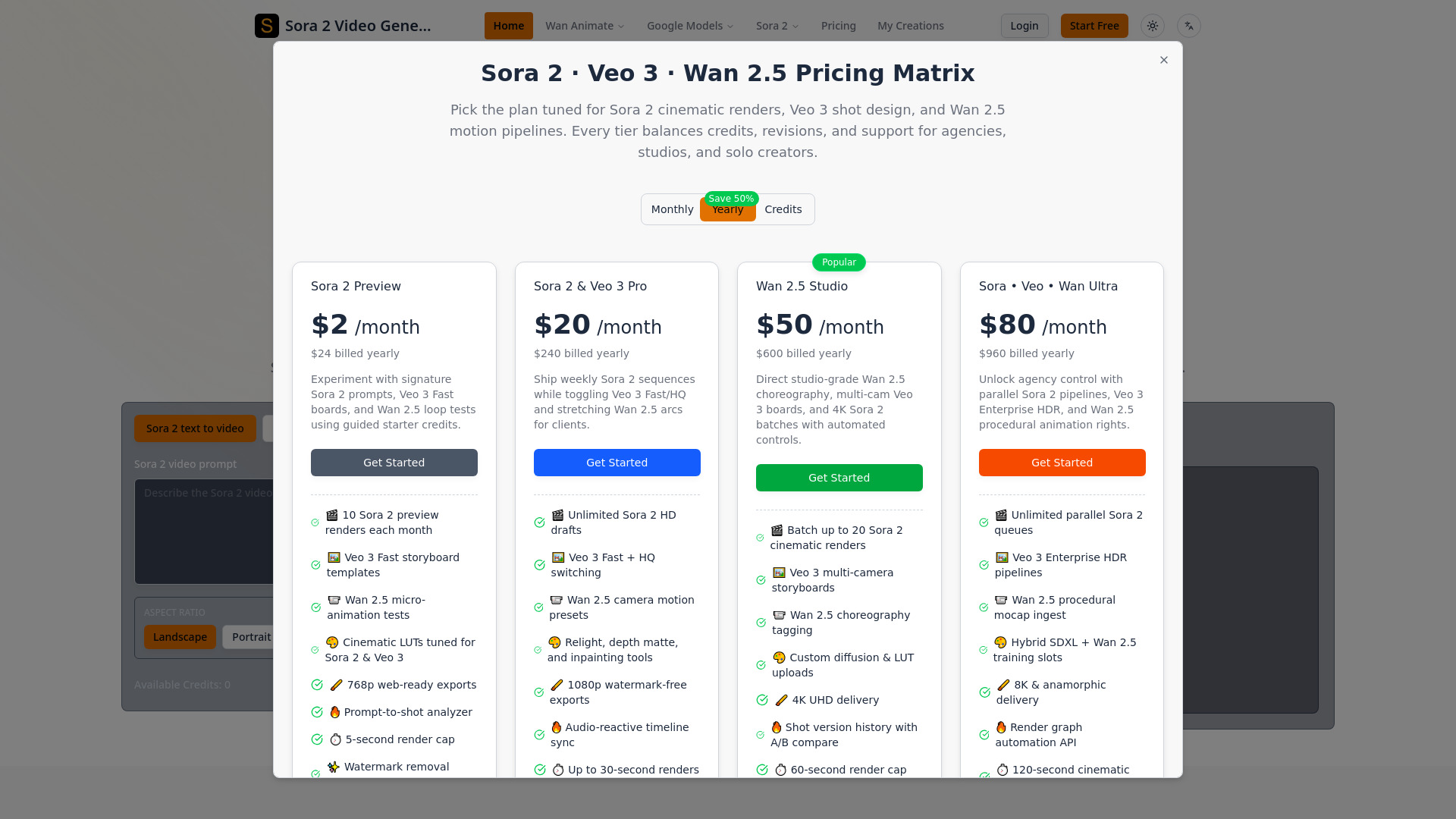
Task: Open the Google Models dropdown
Action: pos(689,25)
